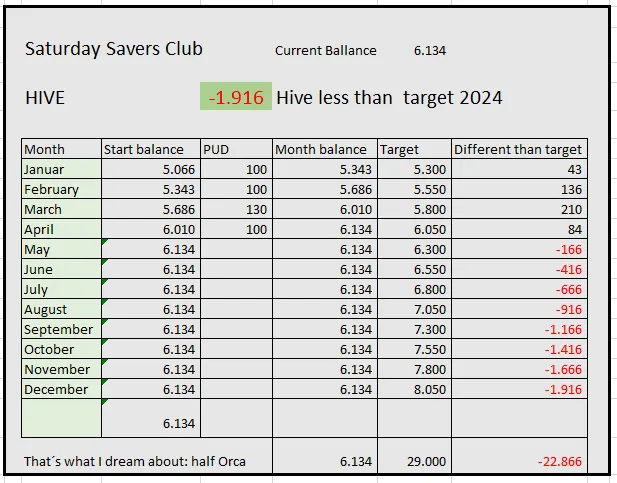Viewport: 617px width, 483px height.
Task: Select the 'April' month cell
Action: point(61,229)
